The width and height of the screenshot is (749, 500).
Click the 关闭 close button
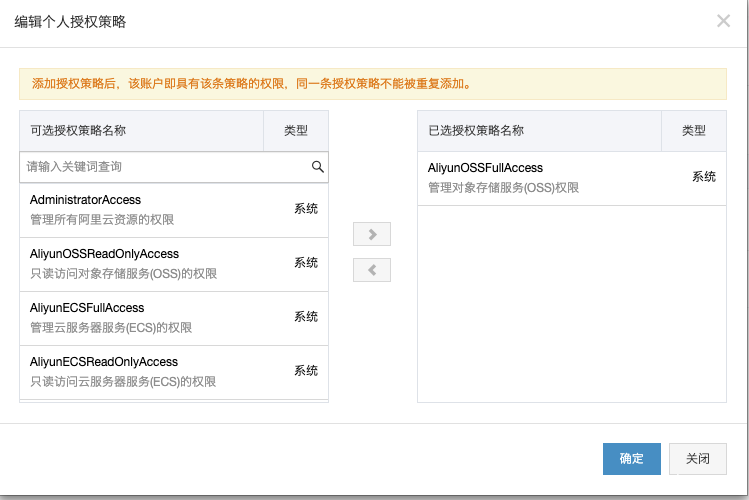(x=697, y=459)
